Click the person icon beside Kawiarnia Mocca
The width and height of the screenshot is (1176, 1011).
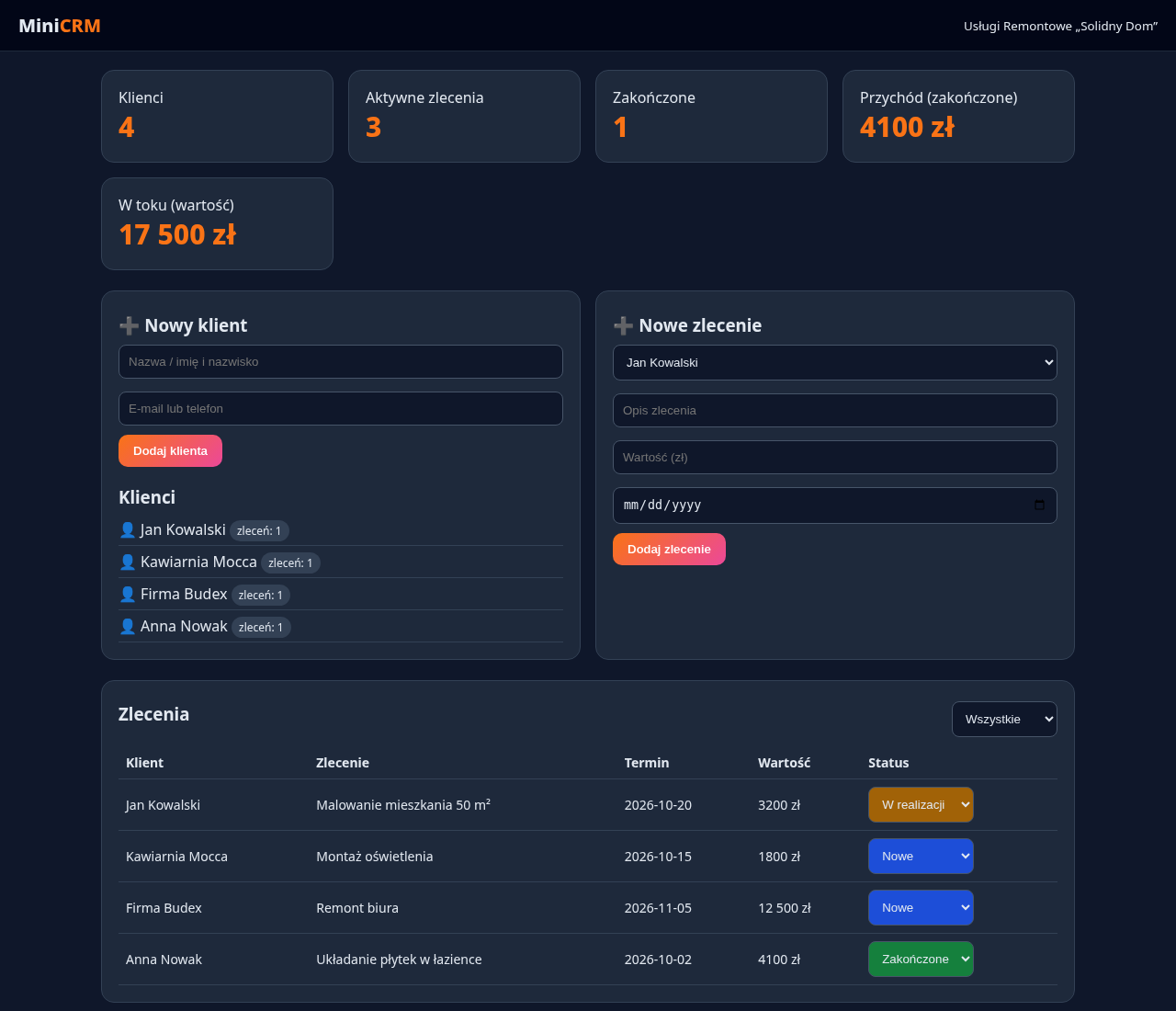pyautogui.click(x=128, y=562)
